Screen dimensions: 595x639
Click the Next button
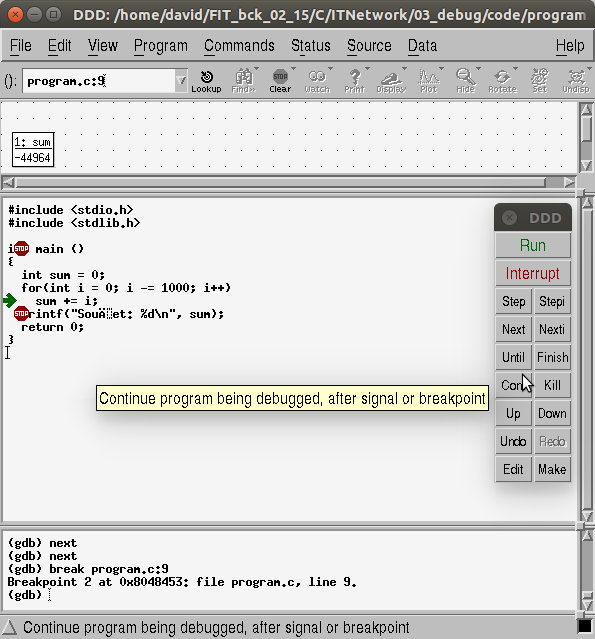[x=513, y=329]
